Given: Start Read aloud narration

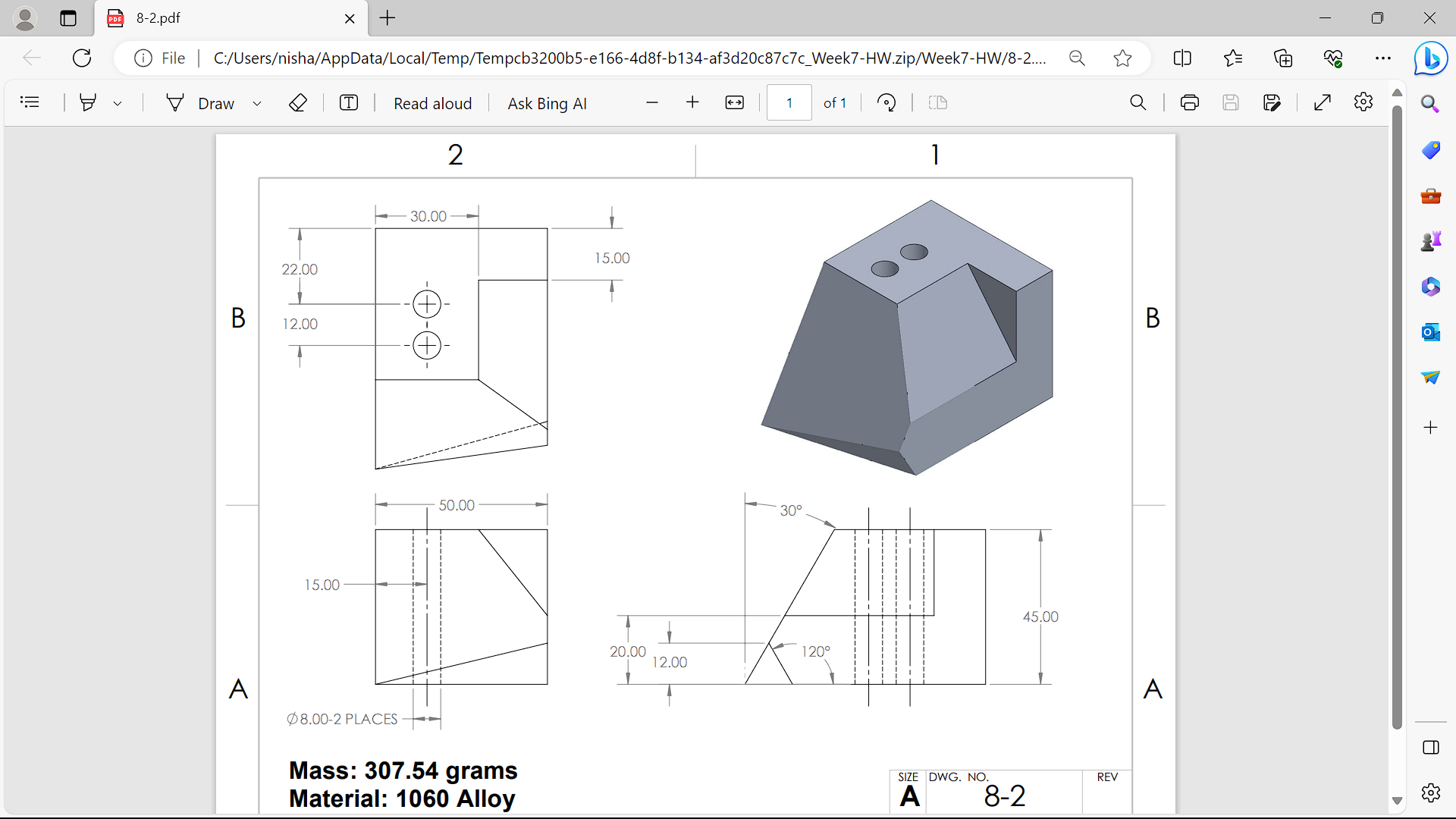Looking at the screenshot, I should [x=431, y=102].
